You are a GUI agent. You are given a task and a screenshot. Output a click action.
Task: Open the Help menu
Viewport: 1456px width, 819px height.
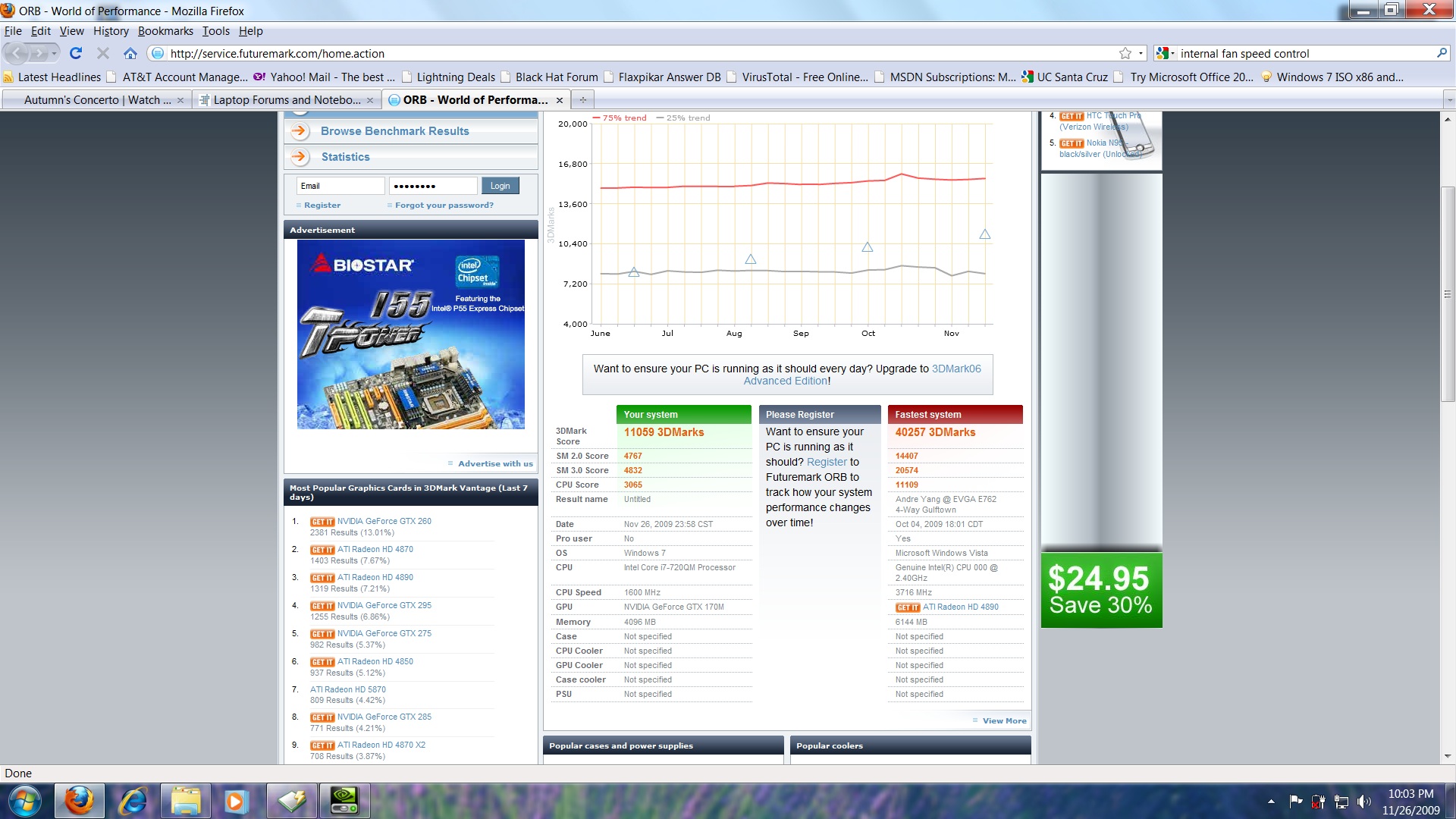(250, 31)
